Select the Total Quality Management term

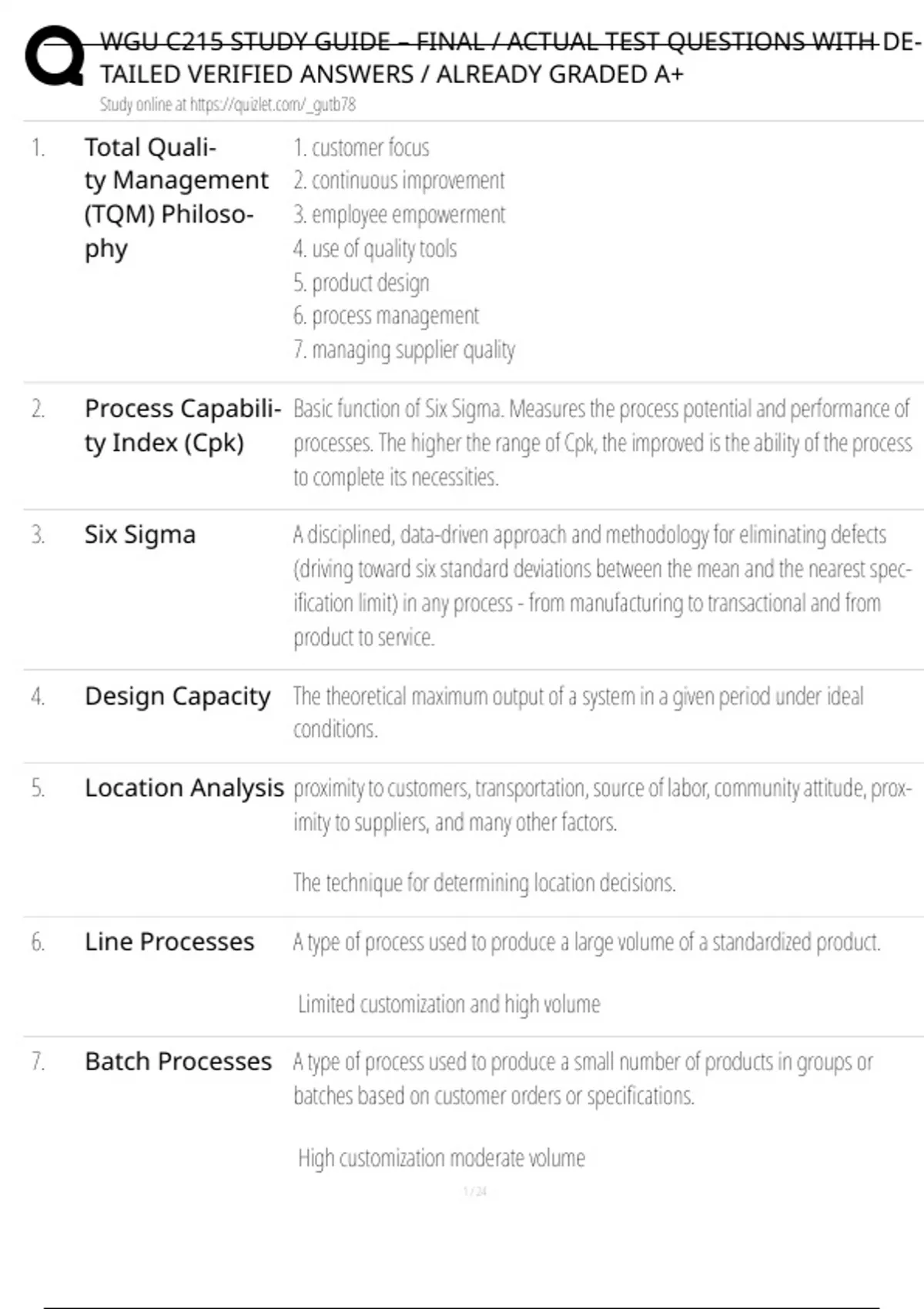coord(176,197)
